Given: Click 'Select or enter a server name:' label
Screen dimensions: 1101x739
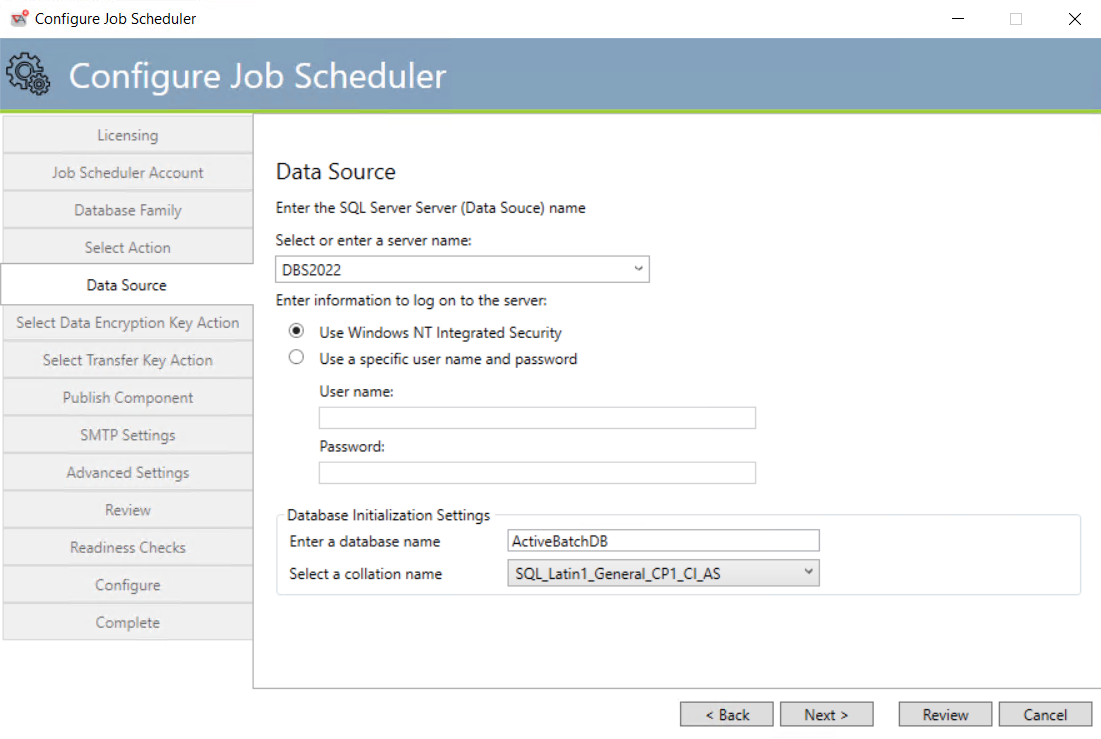Looking at the screenshot, I should (374, 240).
